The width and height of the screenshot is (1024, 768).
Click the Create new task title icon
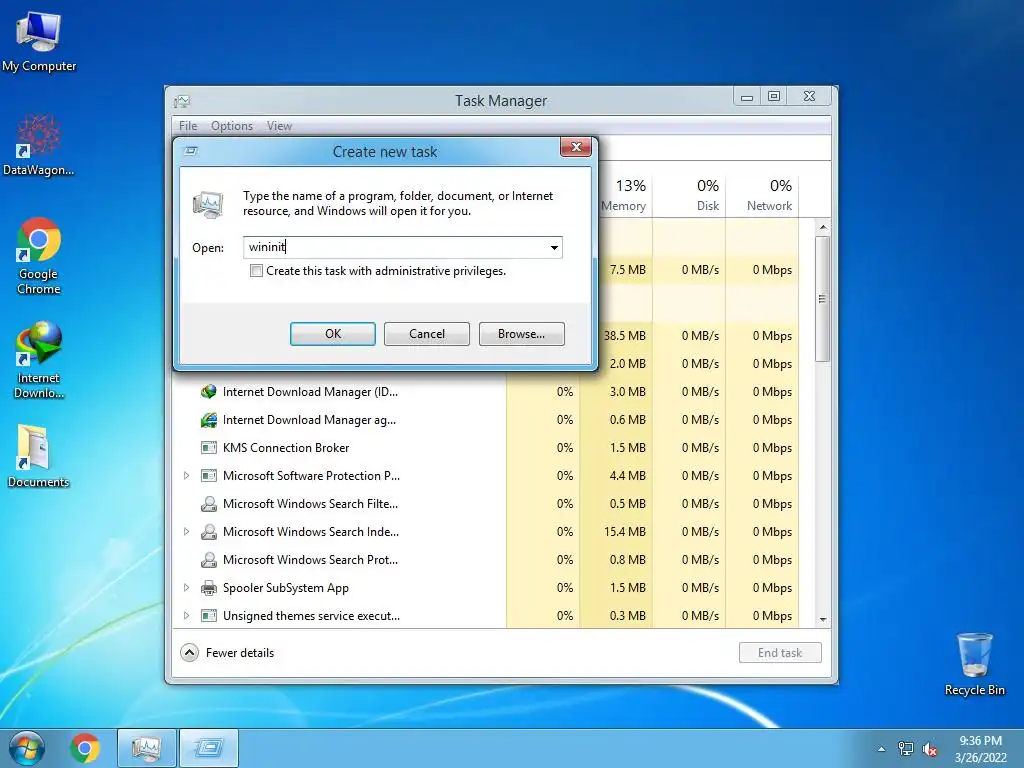(x=191, y=152)
